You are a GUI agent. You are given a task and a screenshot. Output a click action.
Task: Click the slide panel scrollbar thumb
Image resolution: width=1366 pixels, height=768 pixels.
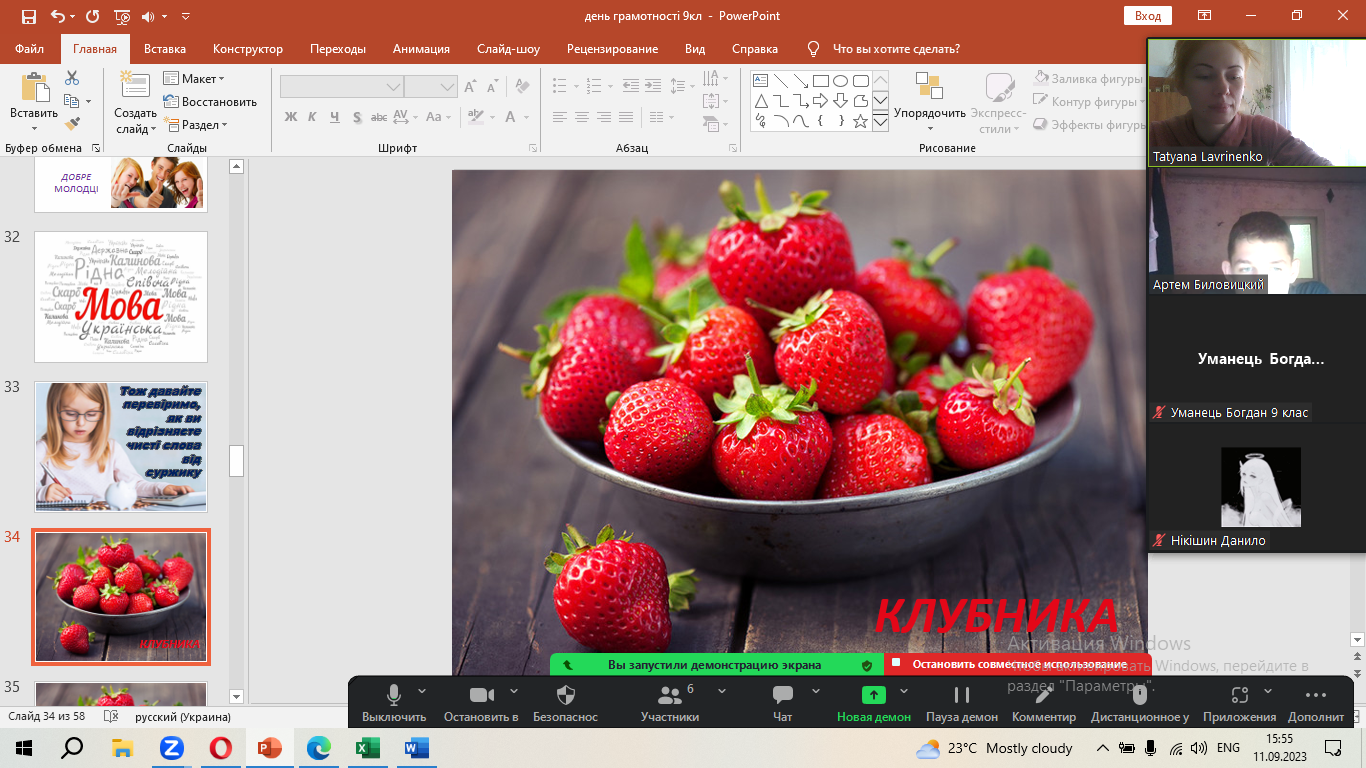click(x=237, y=461)
